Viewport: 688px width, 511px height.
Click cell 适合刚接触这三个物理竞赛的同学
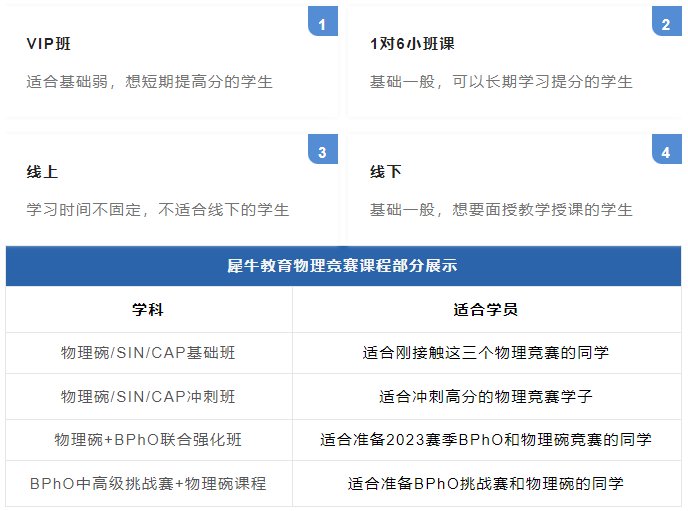pyautogui.click(x=487, y=353)
